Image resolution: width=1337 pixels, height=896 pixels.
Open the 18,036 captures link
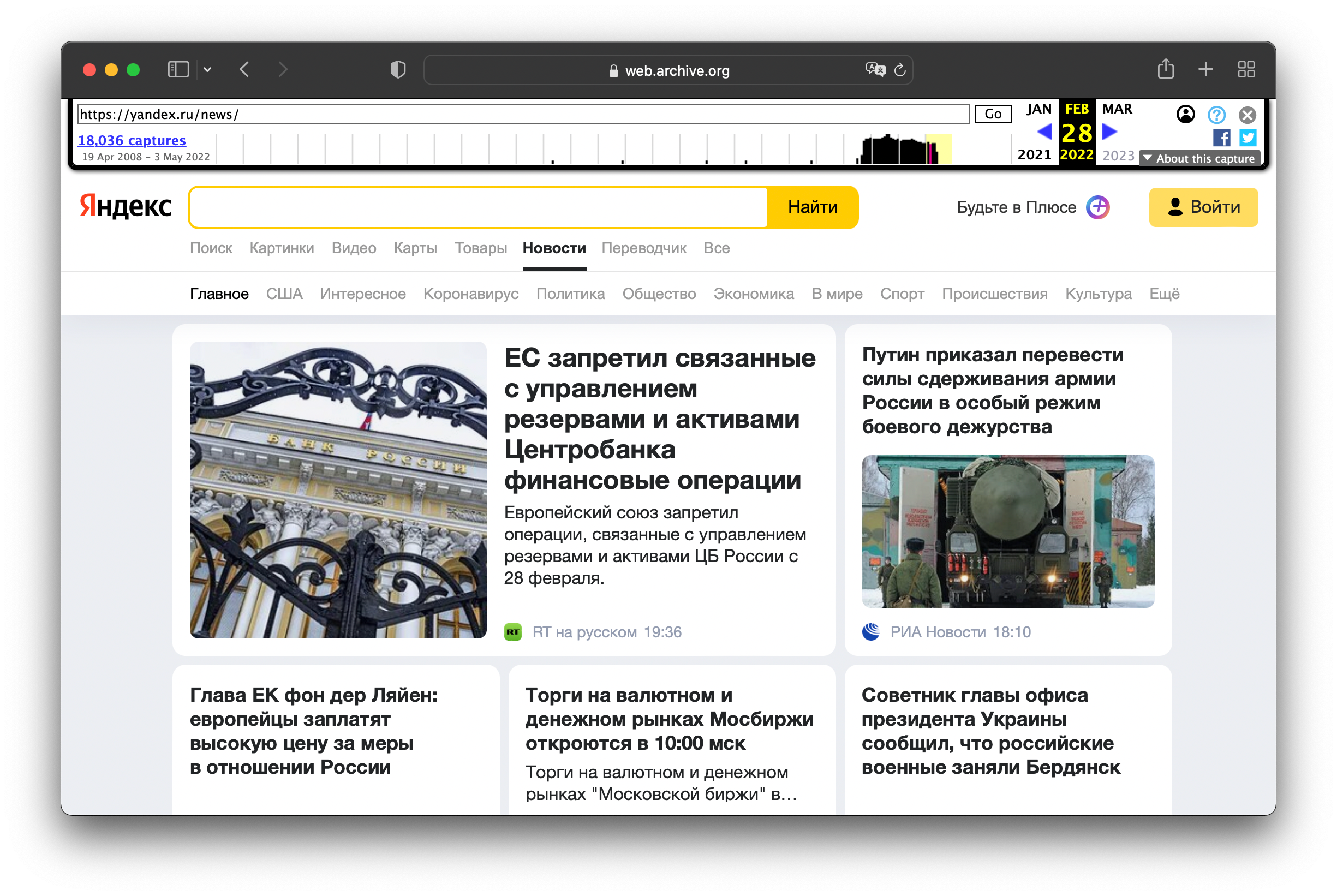pyautogui.click(x=132, y=140)
